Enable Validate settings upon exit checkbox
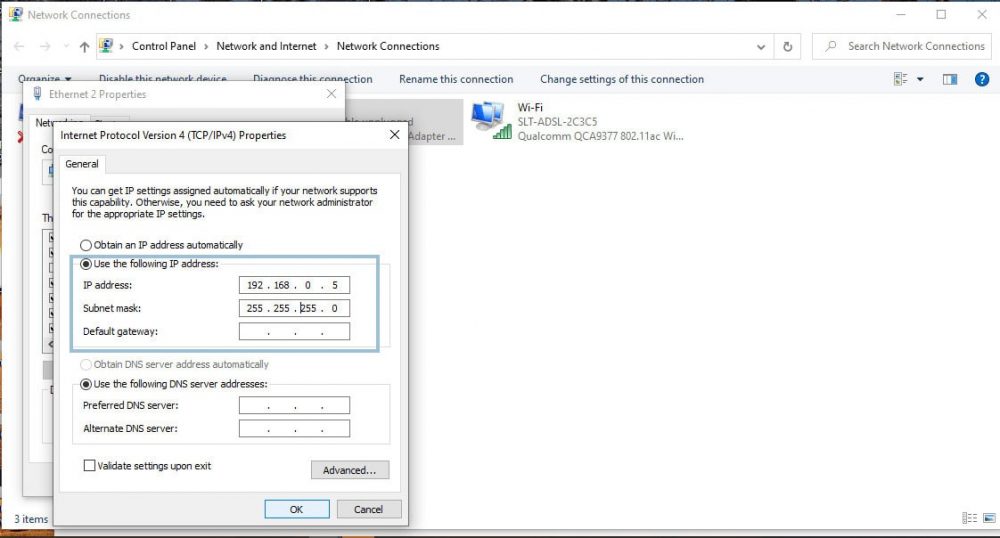The image size is (1000, 538). click(x=90, y=466)
